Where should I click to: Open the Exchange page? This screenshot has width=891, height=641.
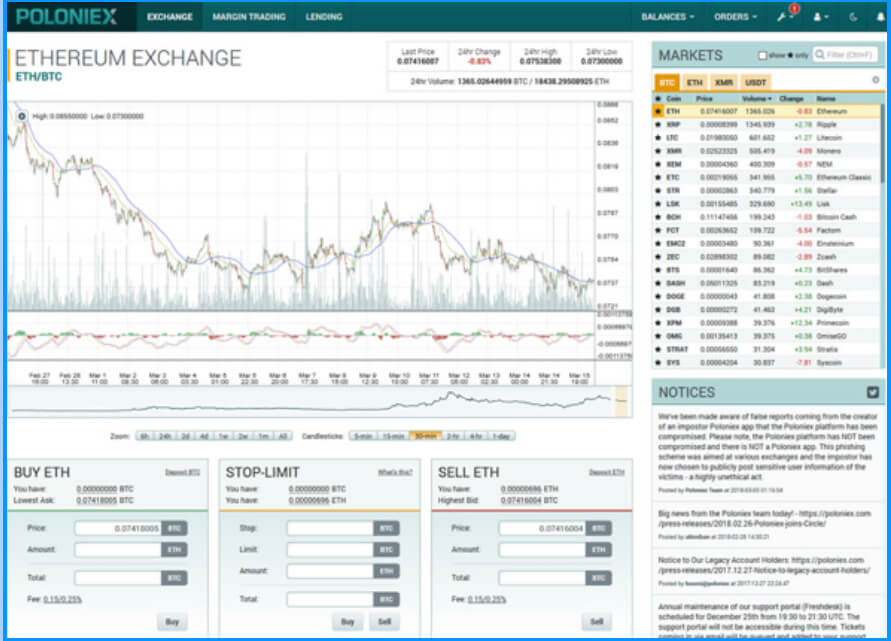point(169,17)
